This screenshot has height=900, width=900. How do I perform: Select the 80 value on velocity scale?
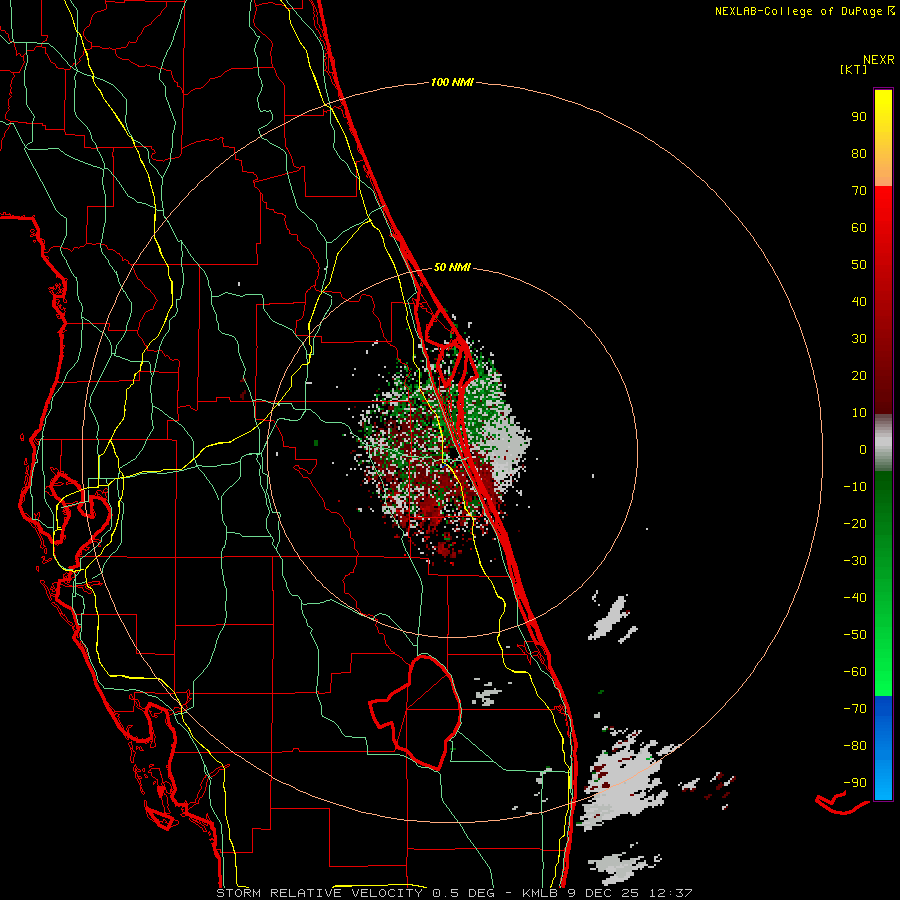click(859, 153)
